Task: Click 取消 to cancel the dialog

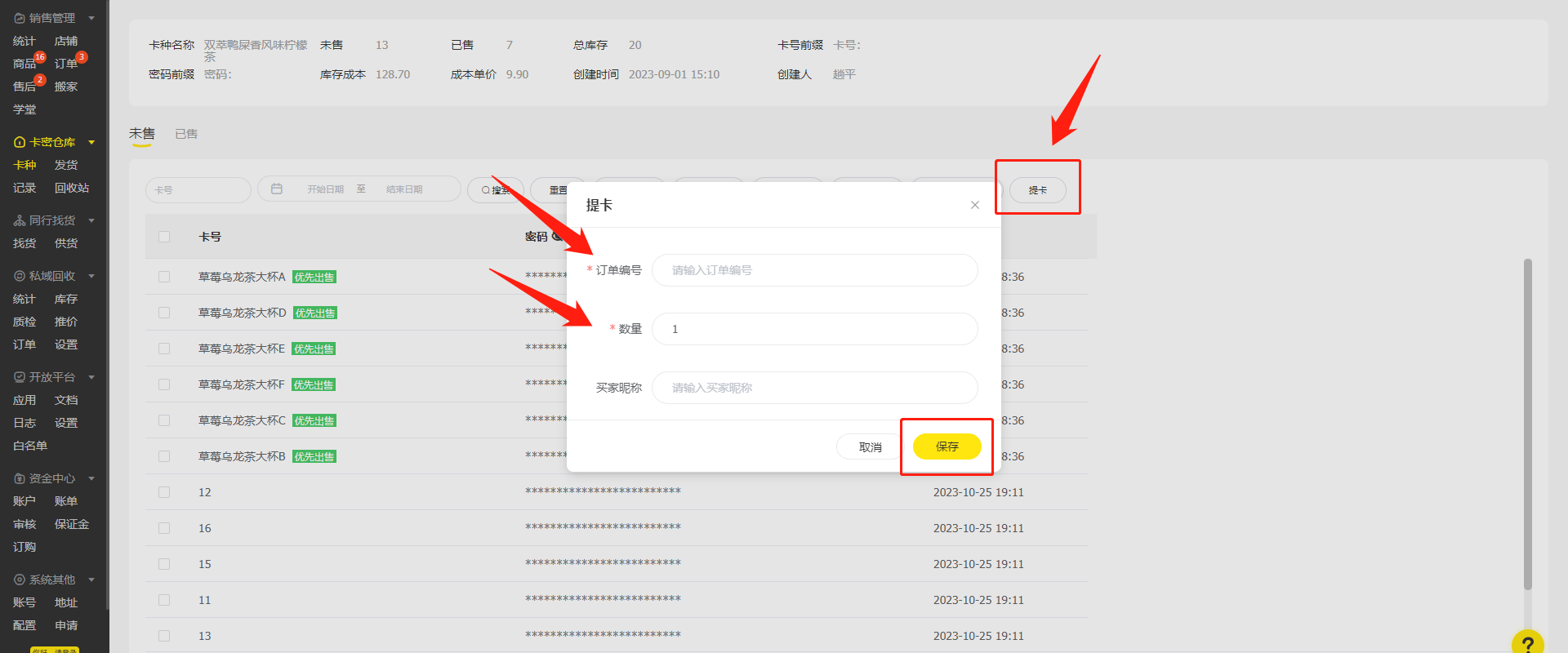Action: [x=870, y=446]
